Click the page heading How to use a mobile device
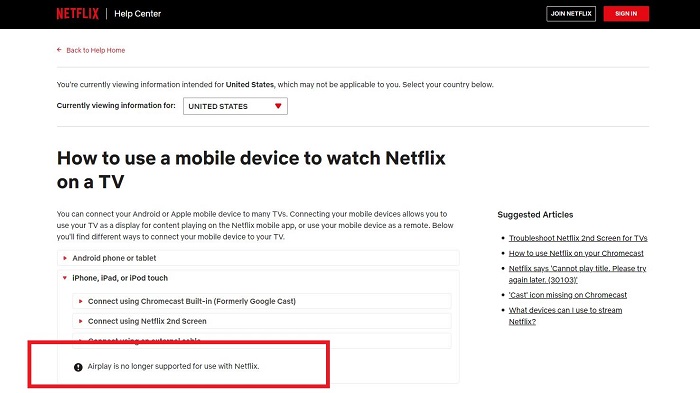The height and width of the screenshot is (393, 700). point(251,170)
